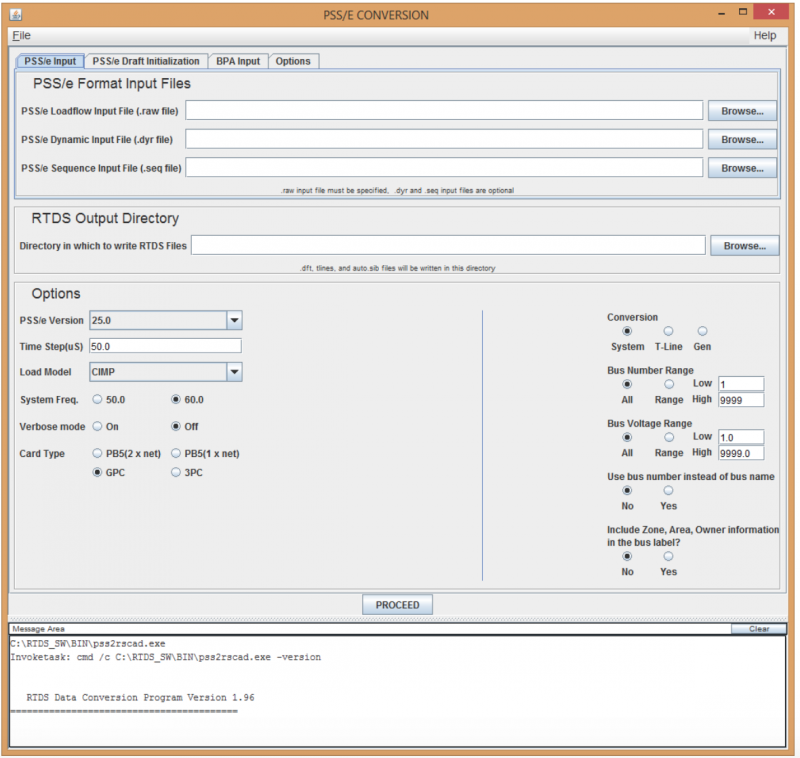
Task: Click the Invoketask command line in messages
Action: tap(166, 657)
